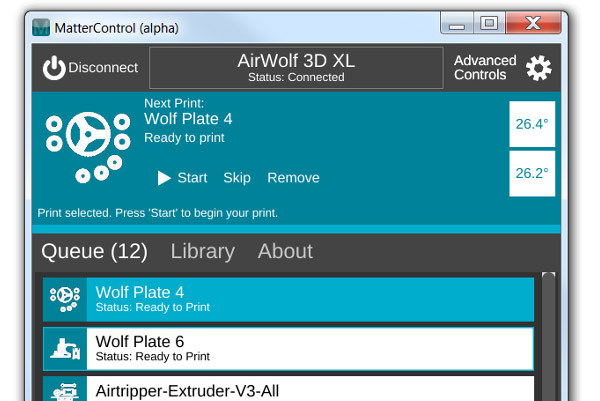
Task: Maximize the MatterControl window
Action: pos(489,23)
